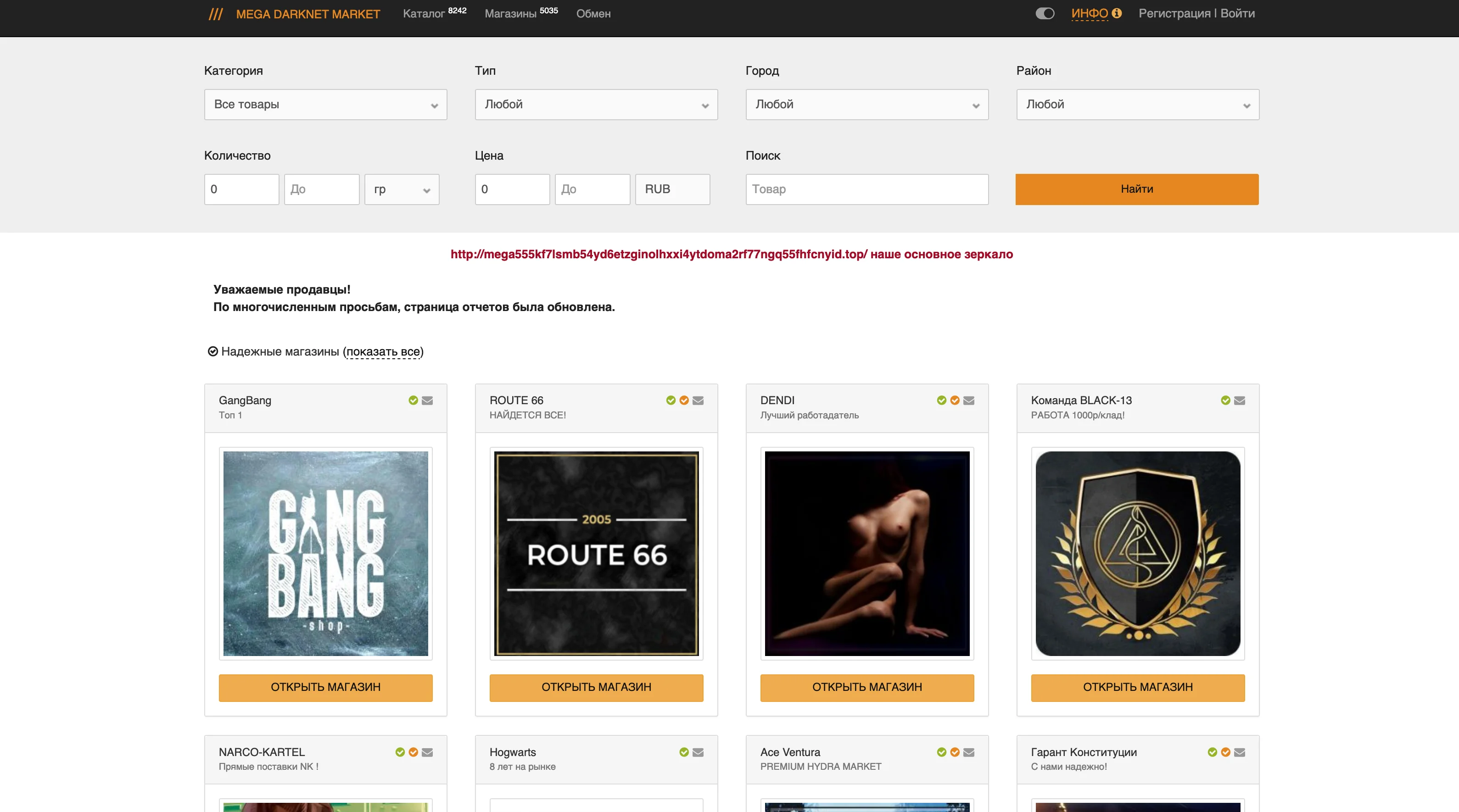
Task: Click the info circle icon beside ИНФО
Action: coord(1116,13)
